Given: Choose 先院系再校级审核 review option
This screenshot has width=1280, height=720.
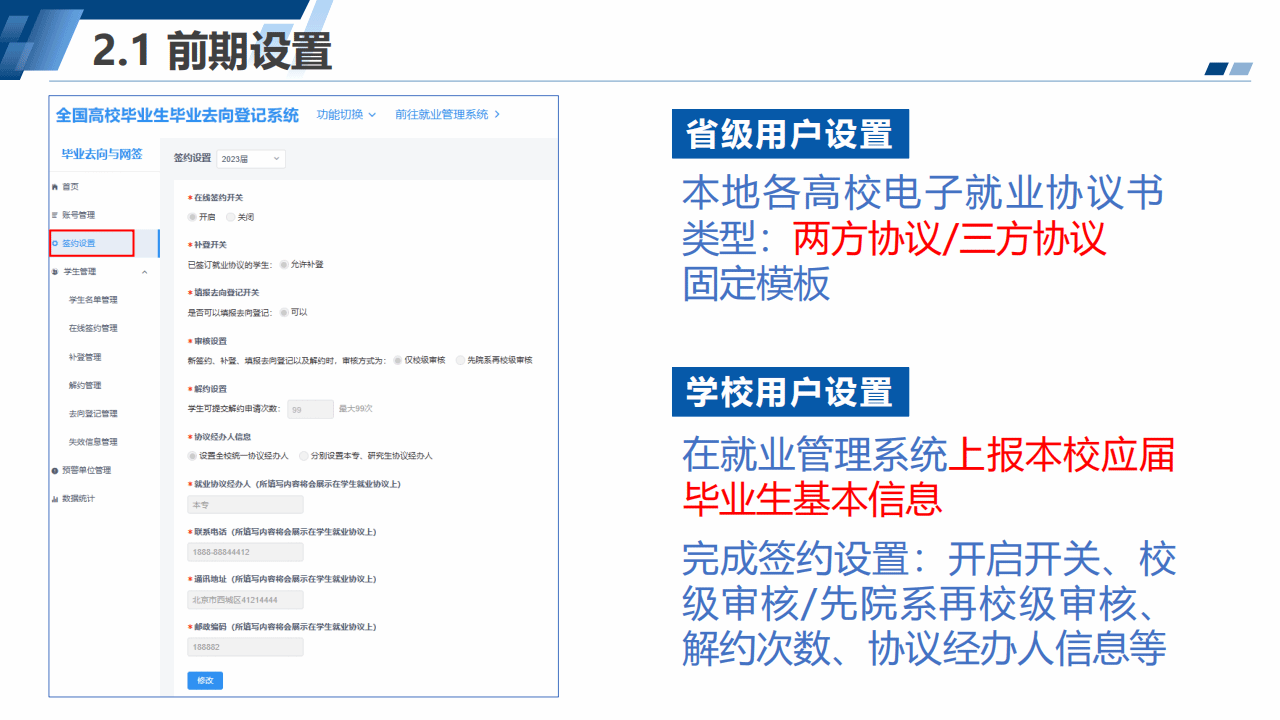Looking at the screenshot, I should pos(460,360).
